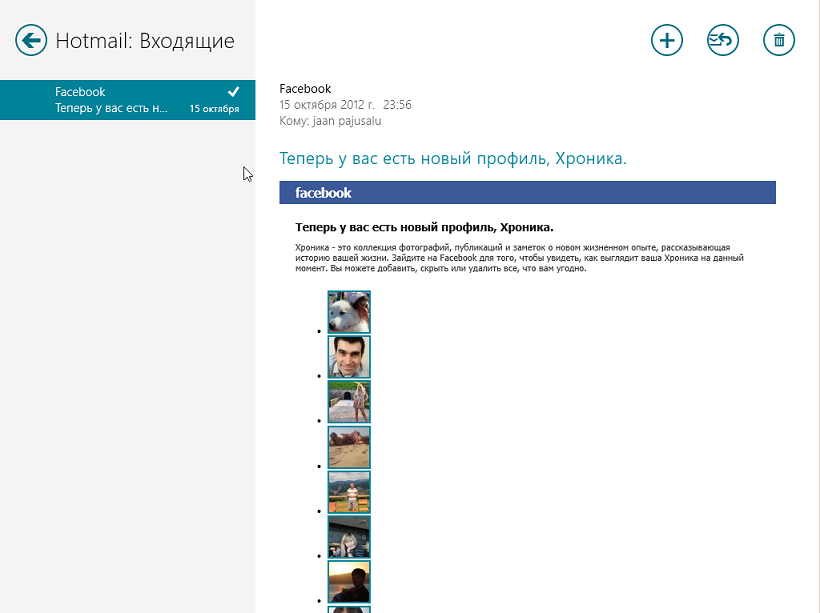
Task: Open the thumbnail of a man before mountains
Action: coord(349,492)
